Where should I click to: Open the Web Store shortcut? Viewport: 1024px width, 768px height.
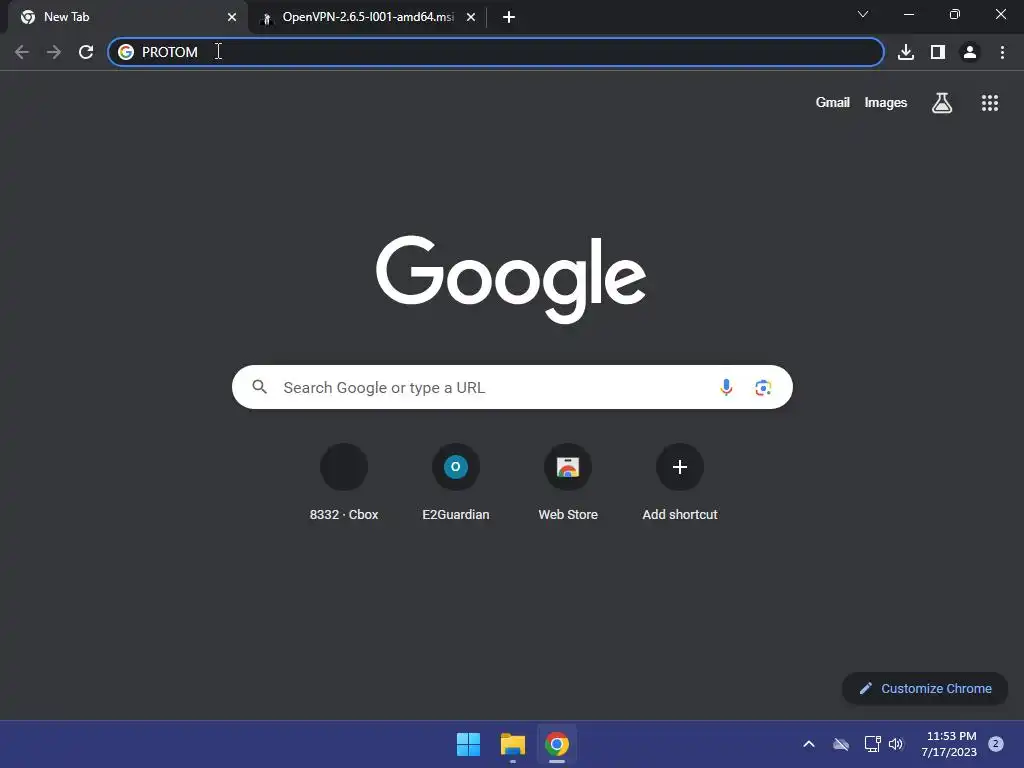coord(568,482)
